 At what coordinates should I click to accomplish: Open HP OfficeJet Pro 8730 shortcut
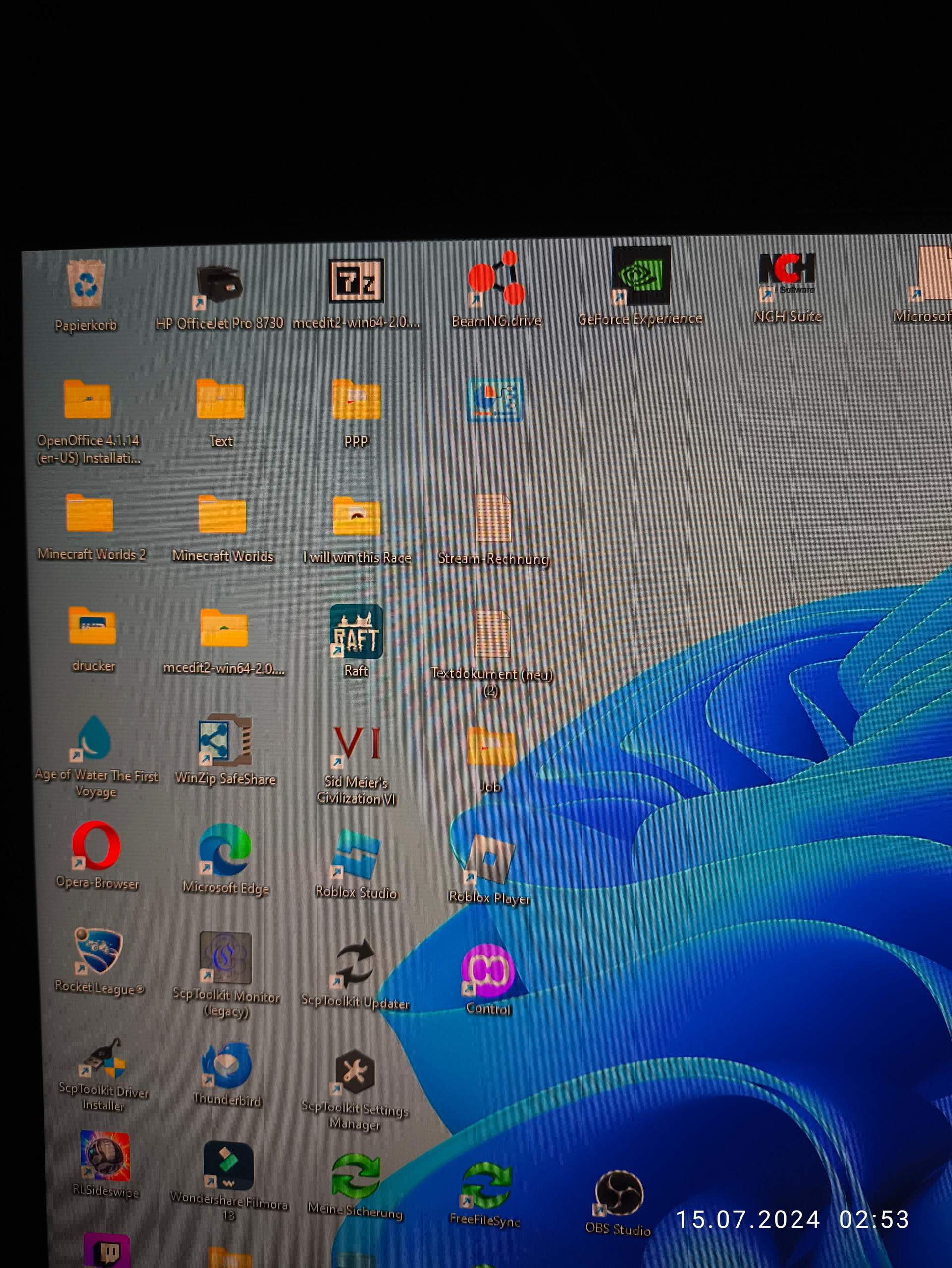coord(219,286)
